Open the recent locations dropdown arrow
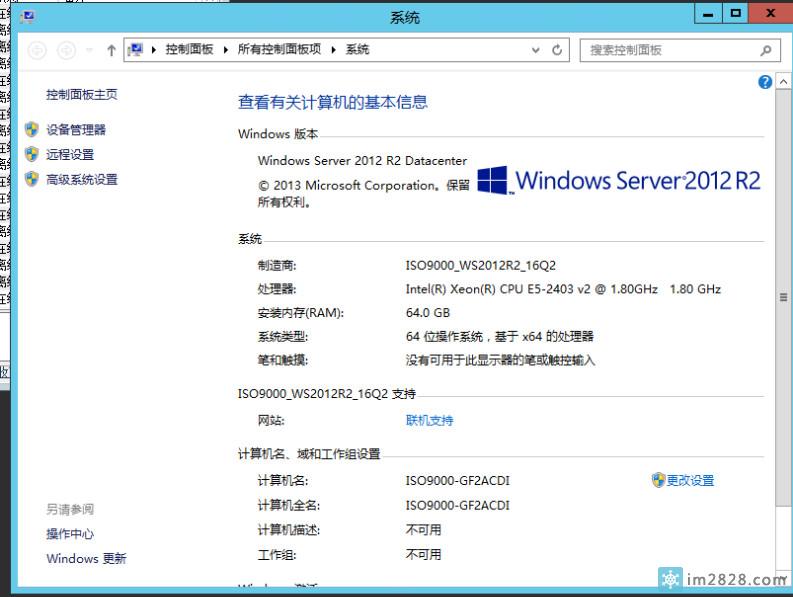Viewport: 793px width, 597px height. click(x=89, y=50)
